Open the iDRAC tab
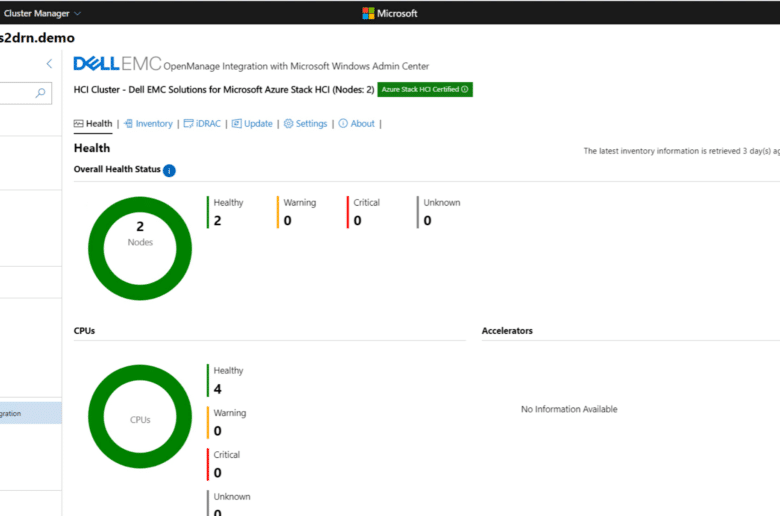 coord(202,124)
